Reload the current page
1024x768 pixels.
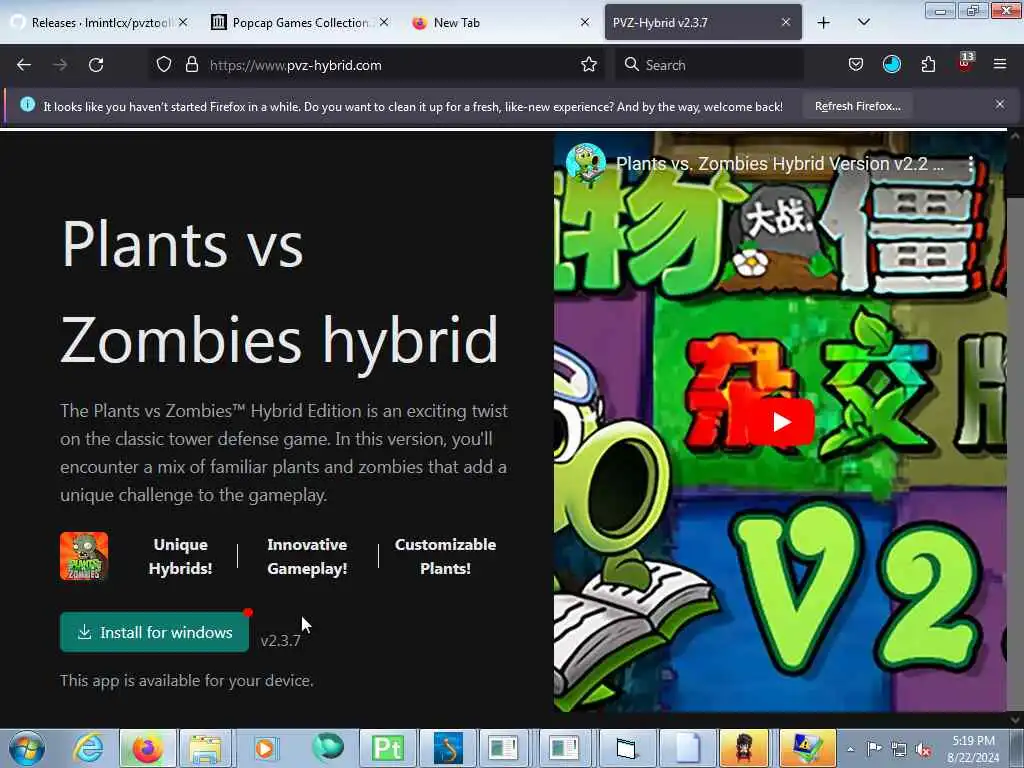pos(96,65)
